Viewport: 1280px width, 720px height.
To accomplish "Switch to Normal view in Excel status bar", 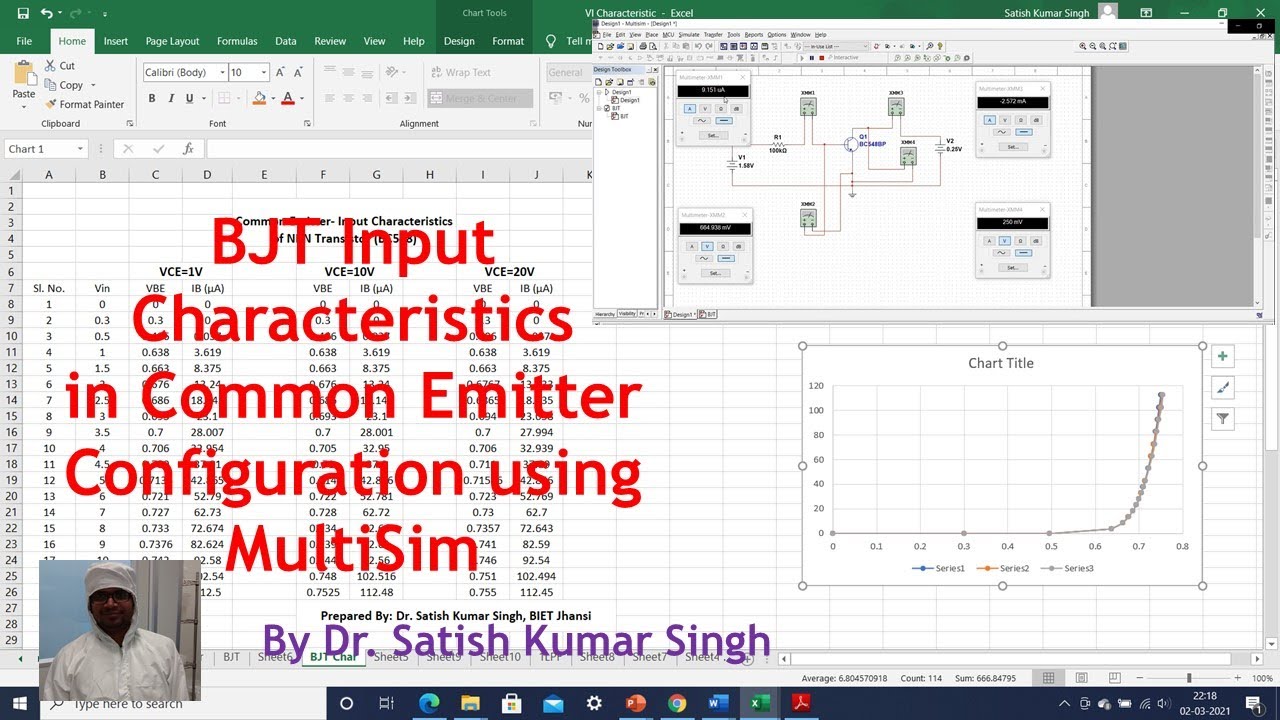I will tap(1048, 678).
